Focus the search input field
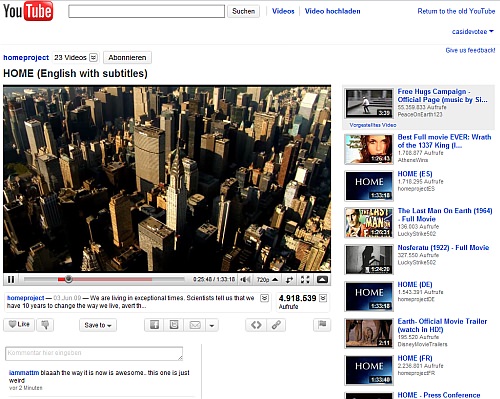 coord(146,11)
